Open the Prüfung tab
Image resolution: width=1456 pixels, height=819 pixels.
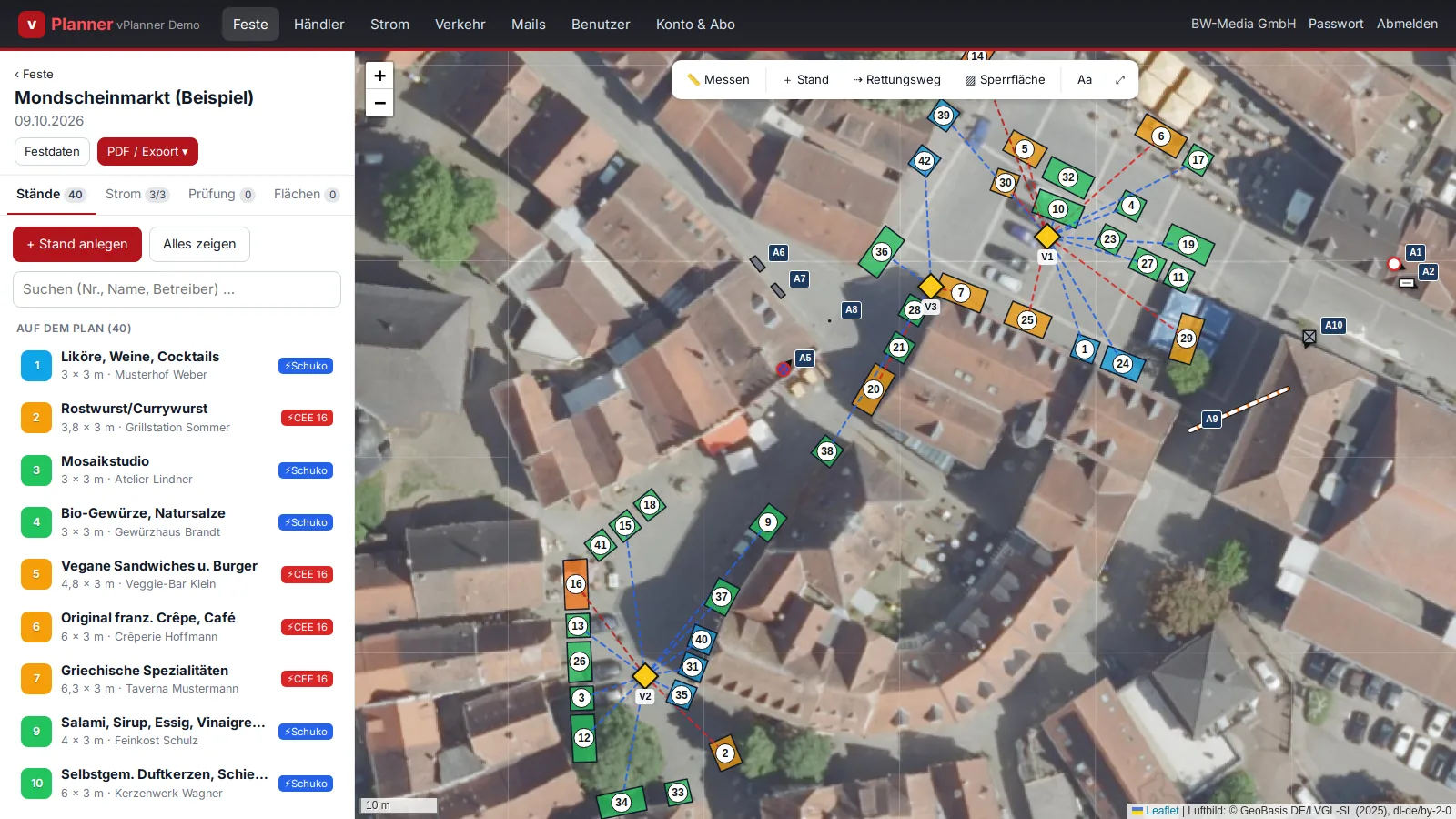pos(221,195)
